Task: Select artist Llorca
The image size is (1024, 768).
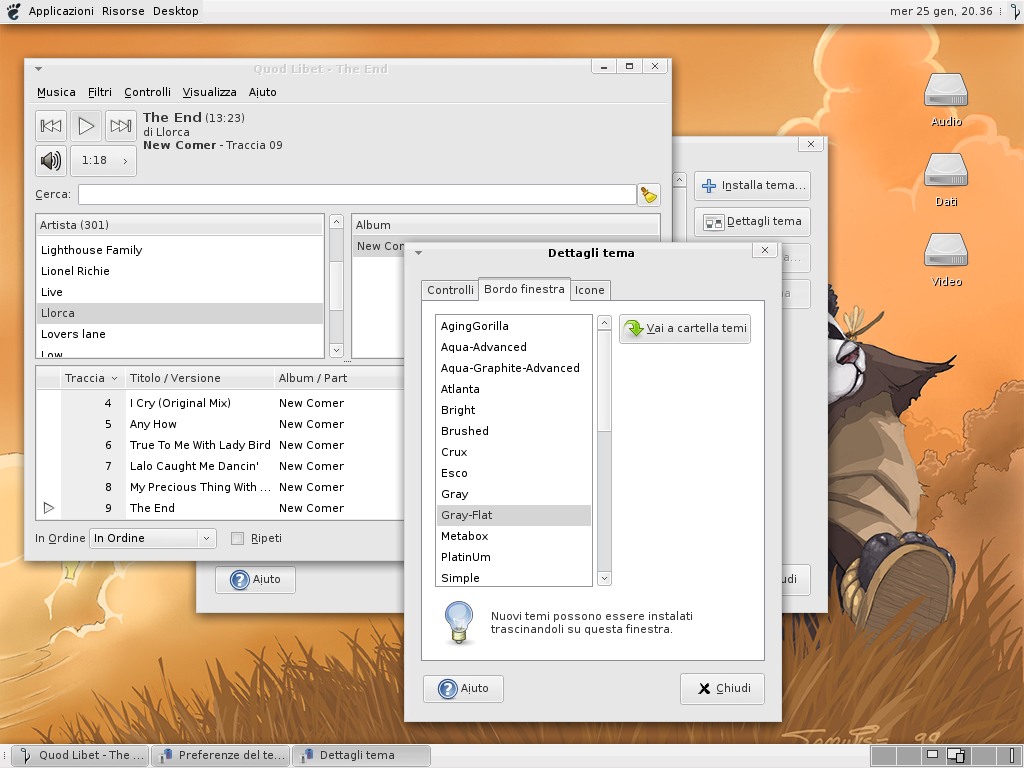Action: (x=180, y=313)
